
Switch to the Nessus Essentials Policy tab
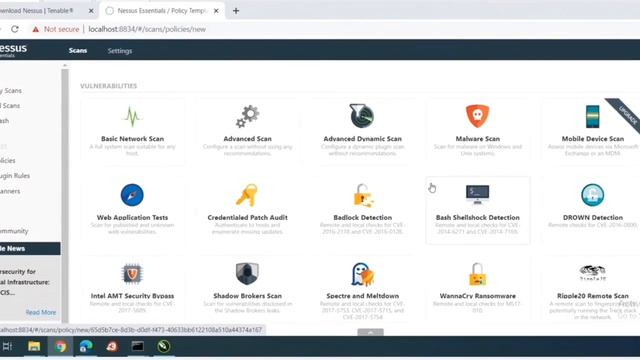click(162, 11)
